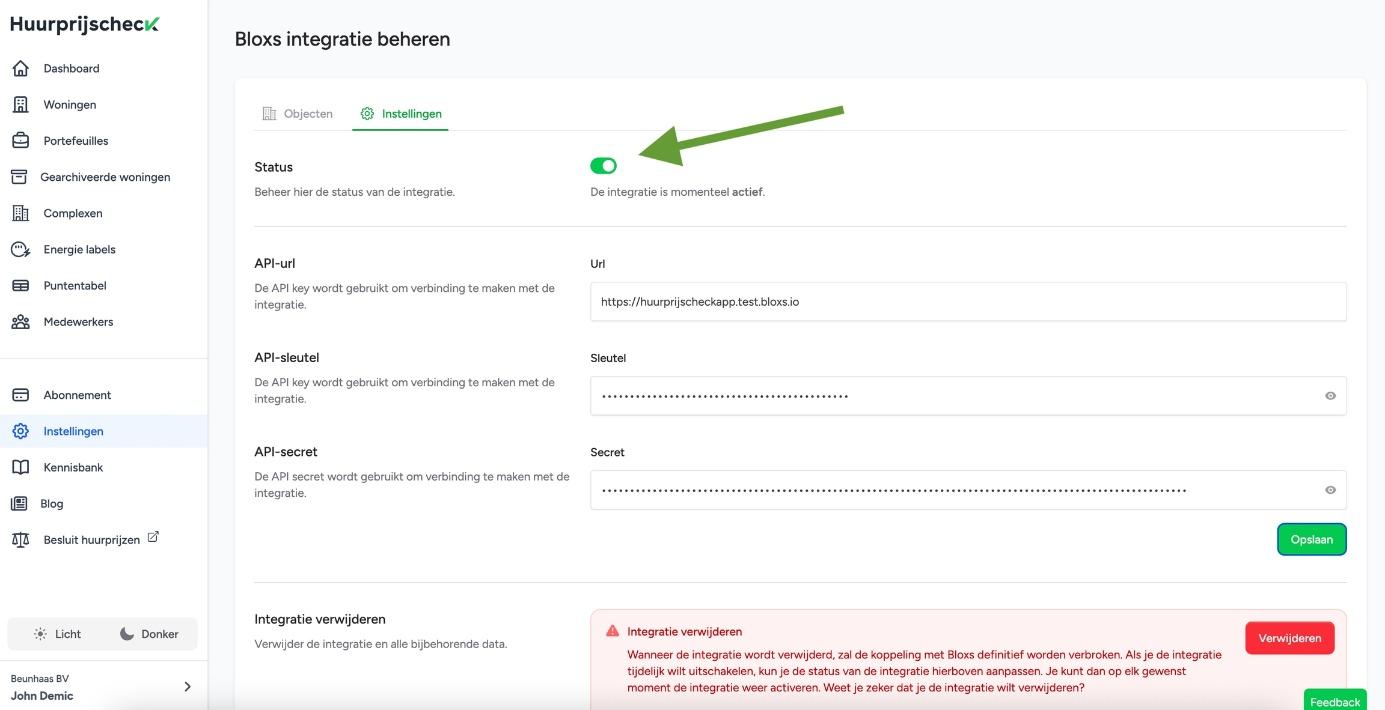This screenshot has height=710, width=1385.
Task: Click the Medewerkers people icon
Action: [19, 322]
